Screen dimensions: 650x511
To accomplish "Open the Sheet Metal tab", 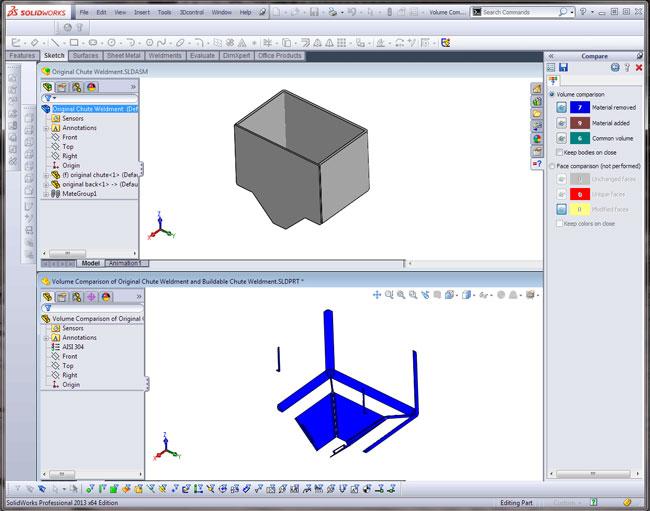I will click(x=122, y=56).
